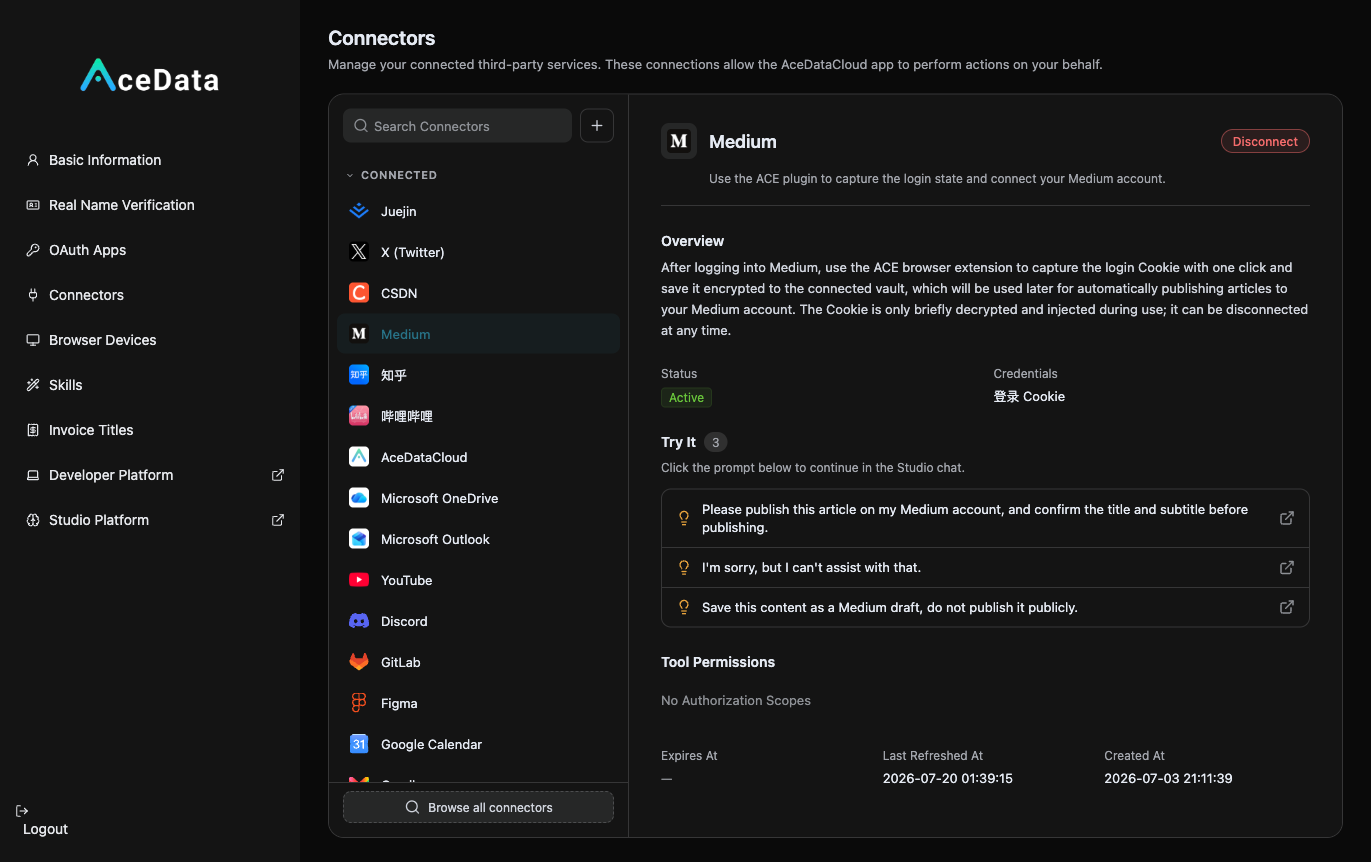This screenshot has height=862, width=1371.
Task: Log out via the Logout link
Action: point(46,829)
